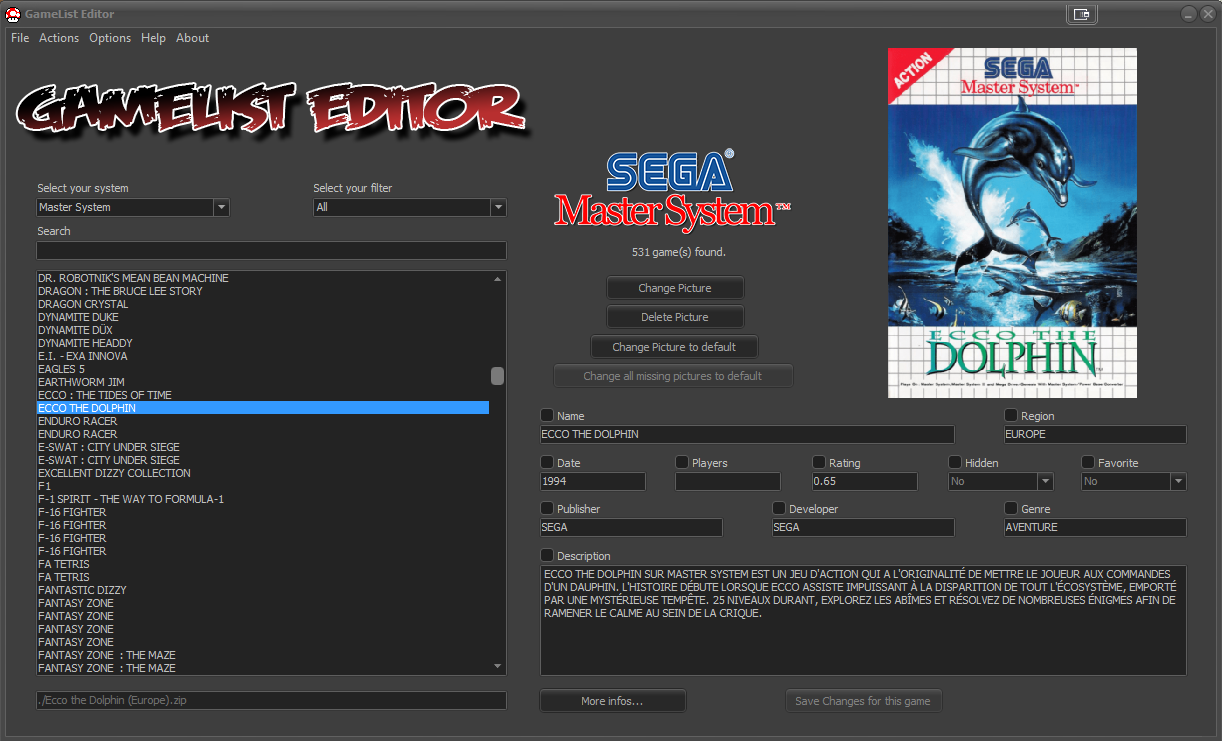Click the Change Picture button
Image resolution: width=1222 pixels, height=741 pixels.
pyautogui.click(x=675, y=288)
